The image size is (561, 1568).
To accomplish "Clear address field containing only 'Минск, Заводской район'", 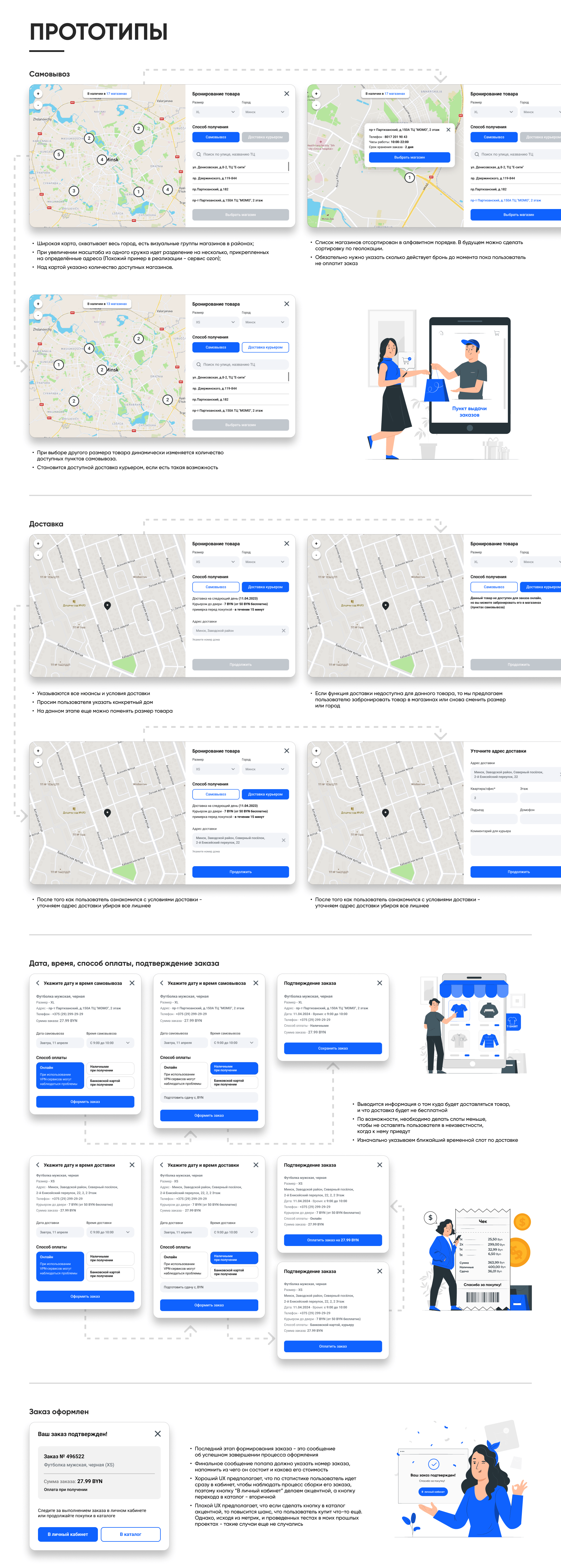I will pyautogui.click(x=283, y=631).
